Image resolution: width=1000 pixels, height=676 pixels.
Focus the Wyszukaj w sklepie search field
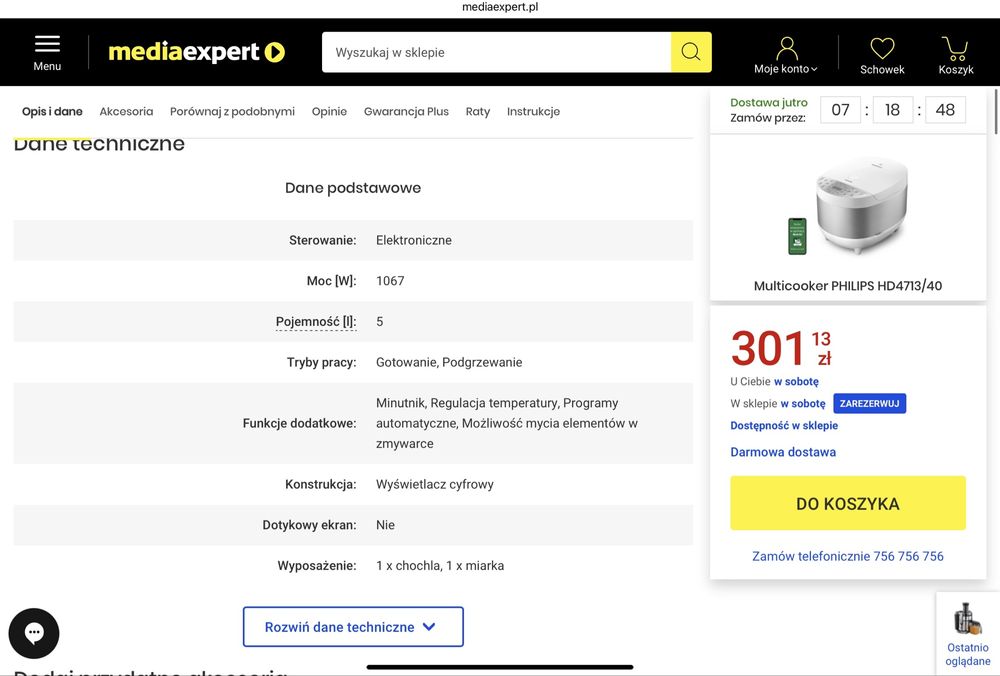(496, 52)
